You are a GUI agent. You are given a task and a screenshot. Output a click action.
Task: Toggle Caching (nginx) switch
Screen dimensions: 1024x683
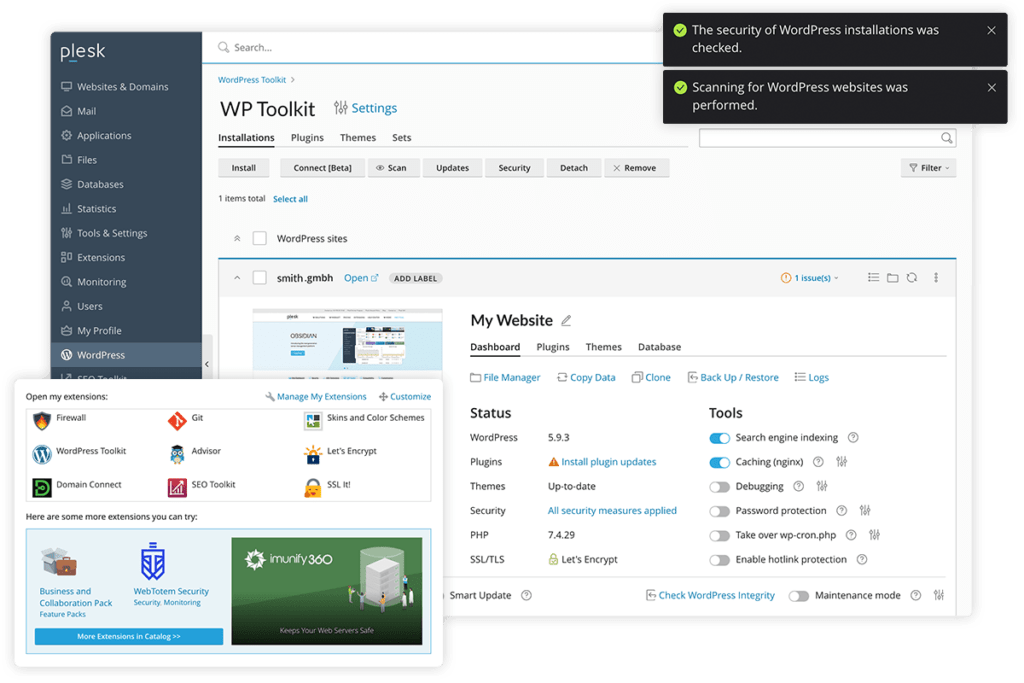coord(720,462)
